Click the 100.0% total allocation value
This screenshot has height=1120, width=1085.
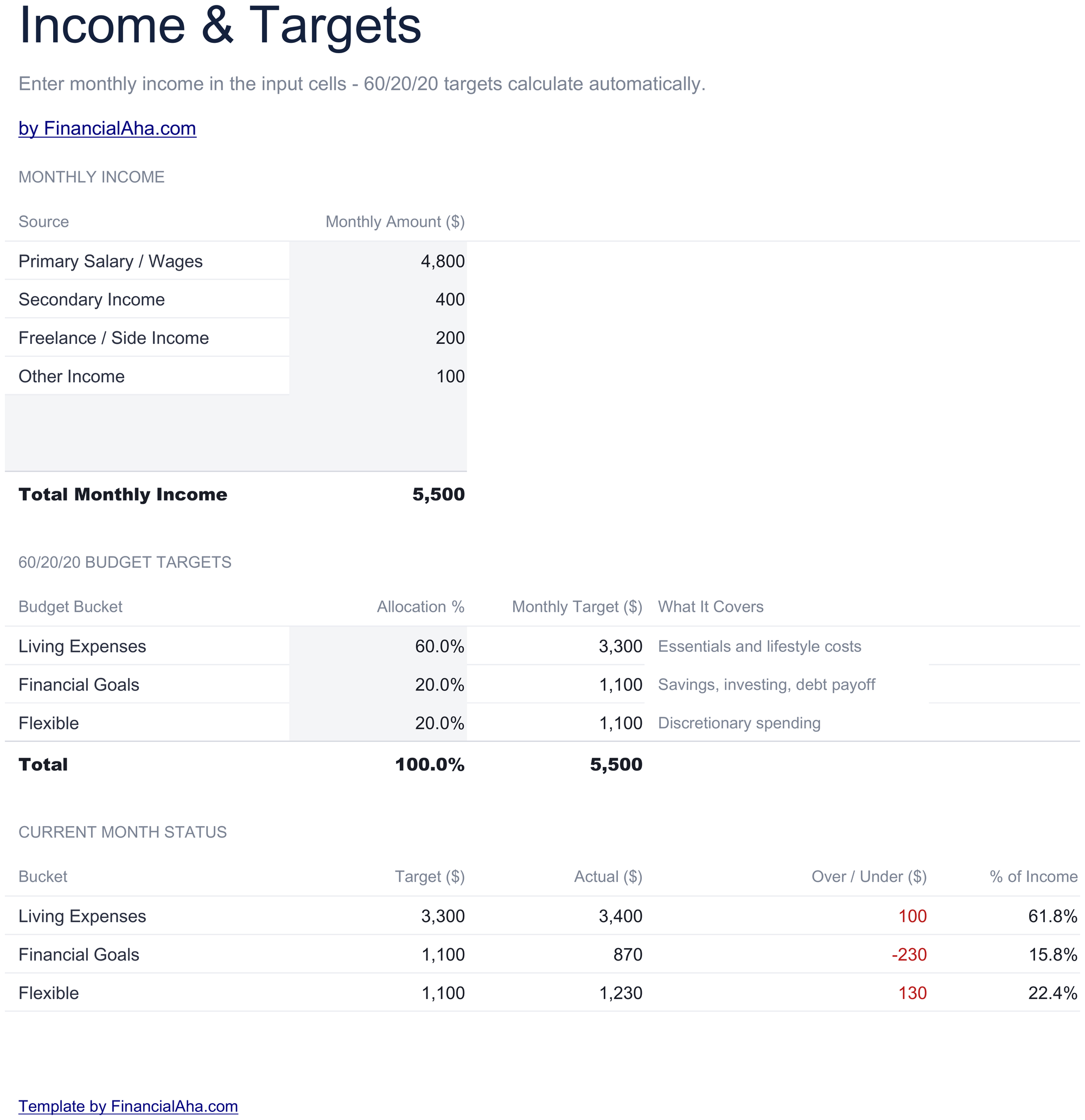coord(430,765)
